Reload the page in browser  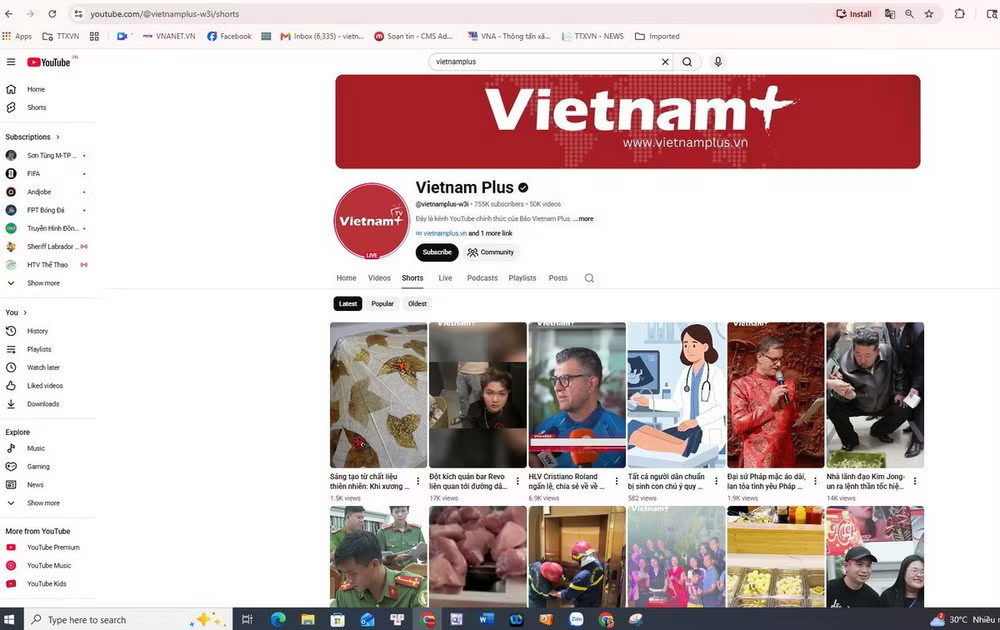[x=52, y=13]
